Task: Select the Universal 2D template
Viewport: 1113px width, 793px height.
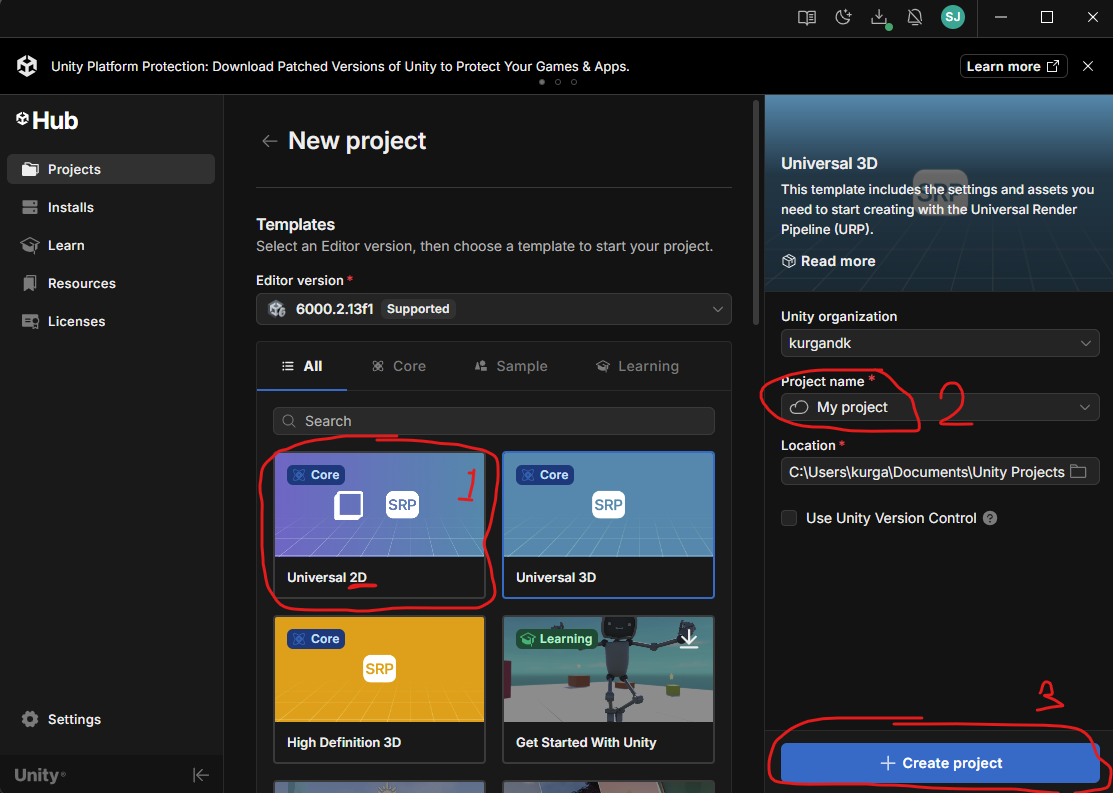Action: click(x=379, y=525)
